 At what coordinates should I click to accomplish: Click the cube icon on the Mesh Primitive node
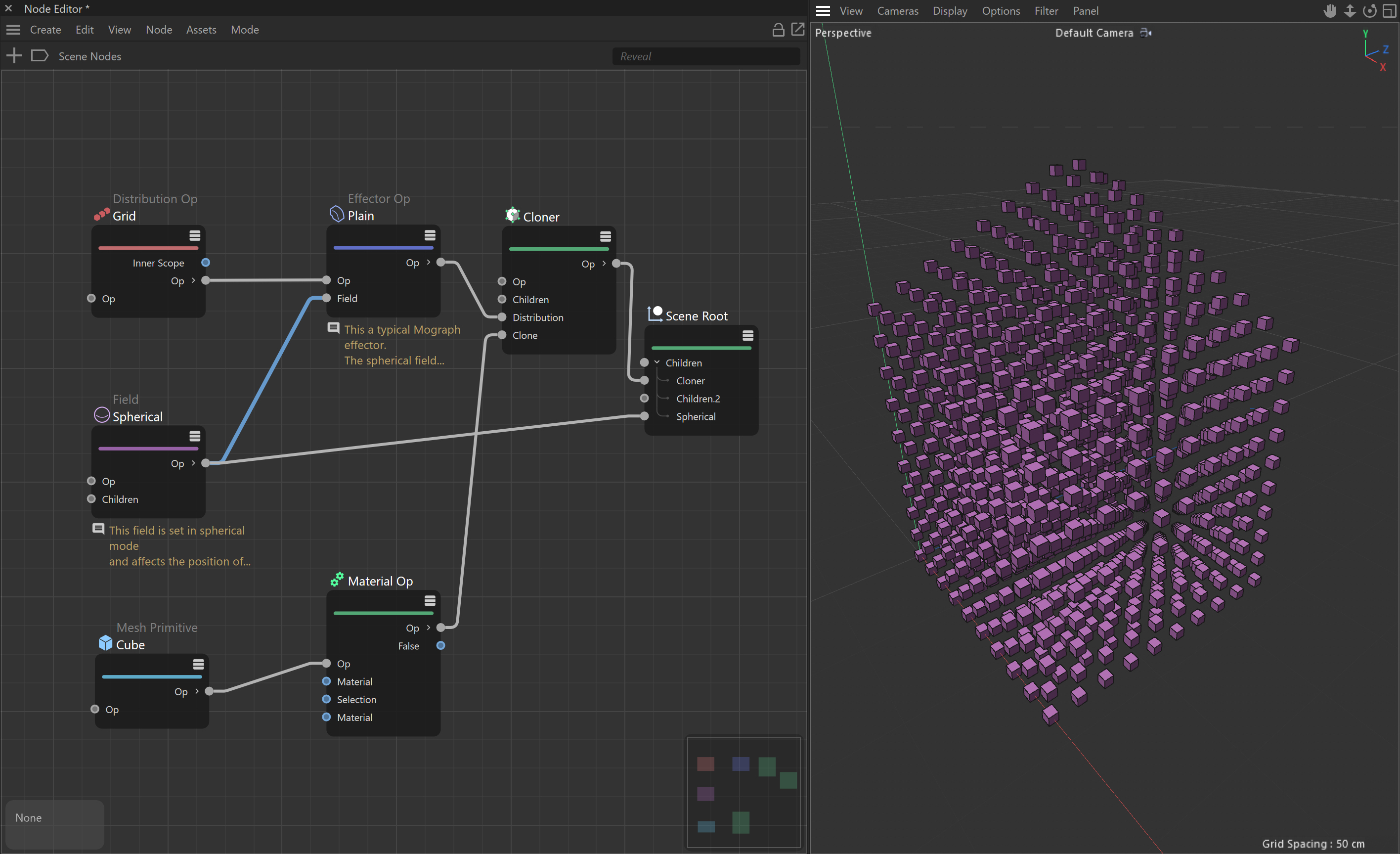click(106, 644)
